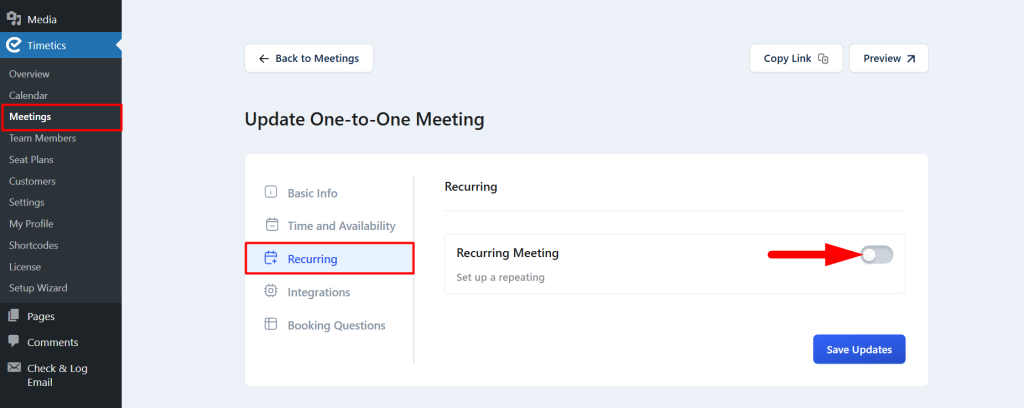Click the Booking Questions table icon
The height and width of the screenshot is (408, 1024).
click(x=270, y=324)
